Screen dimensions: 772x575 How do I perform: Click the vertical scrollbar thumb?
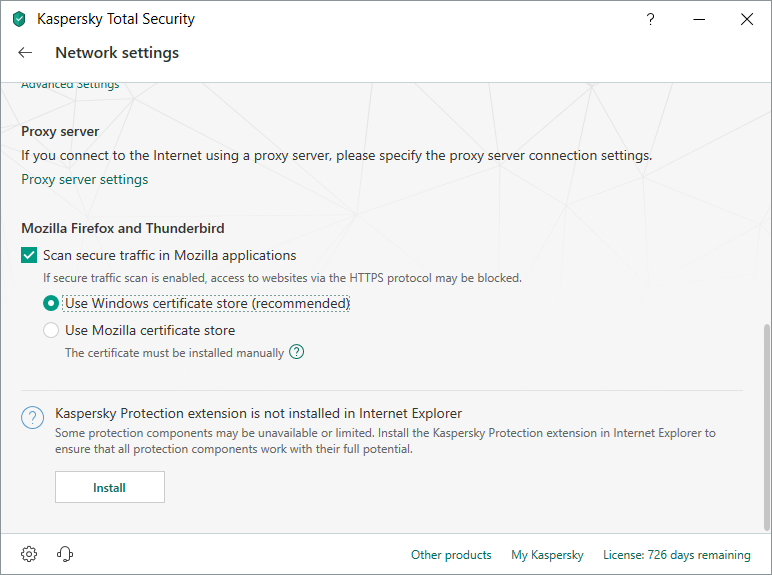(766, 425)
